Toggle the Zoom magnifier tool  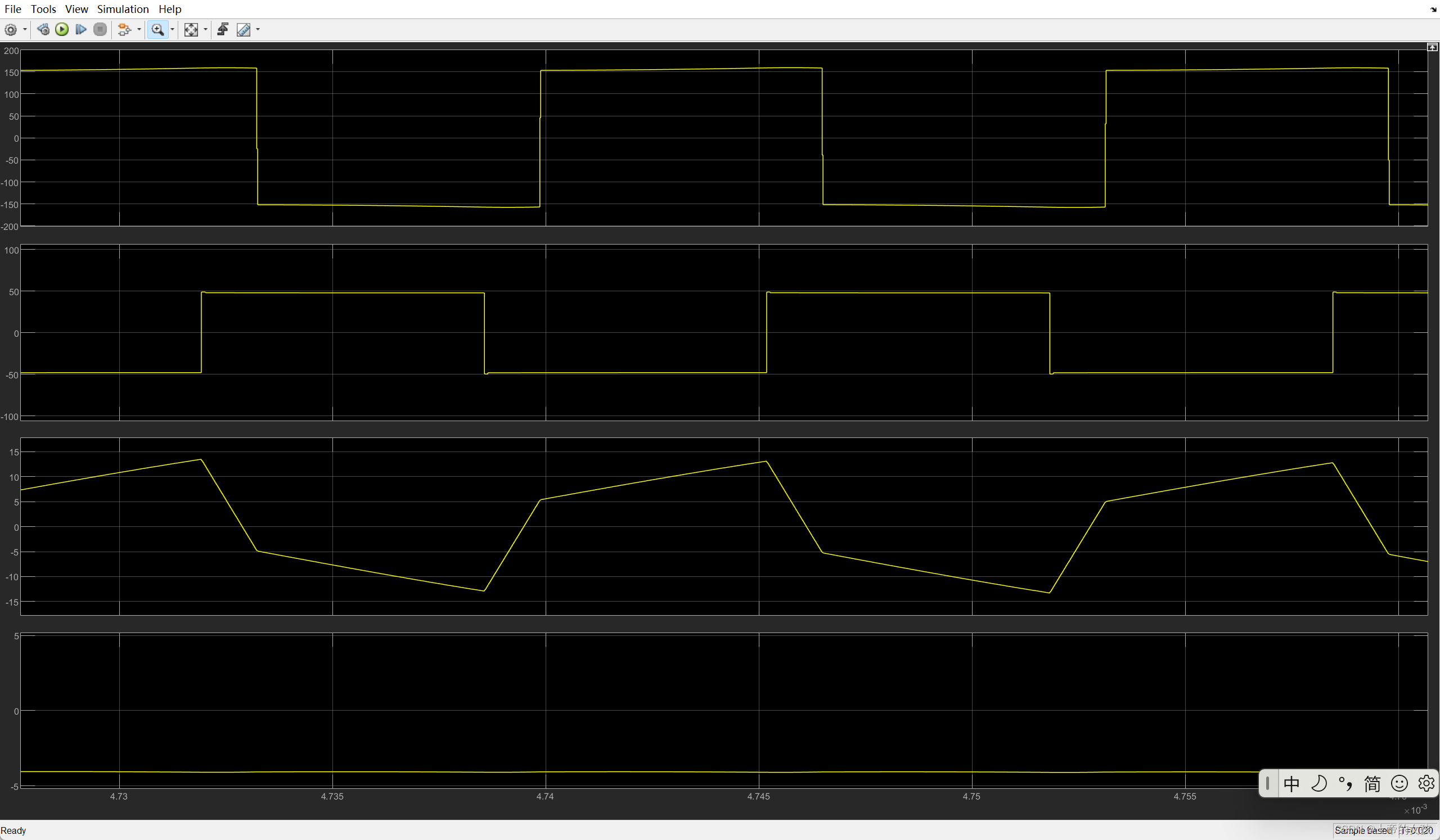(157, 30)
